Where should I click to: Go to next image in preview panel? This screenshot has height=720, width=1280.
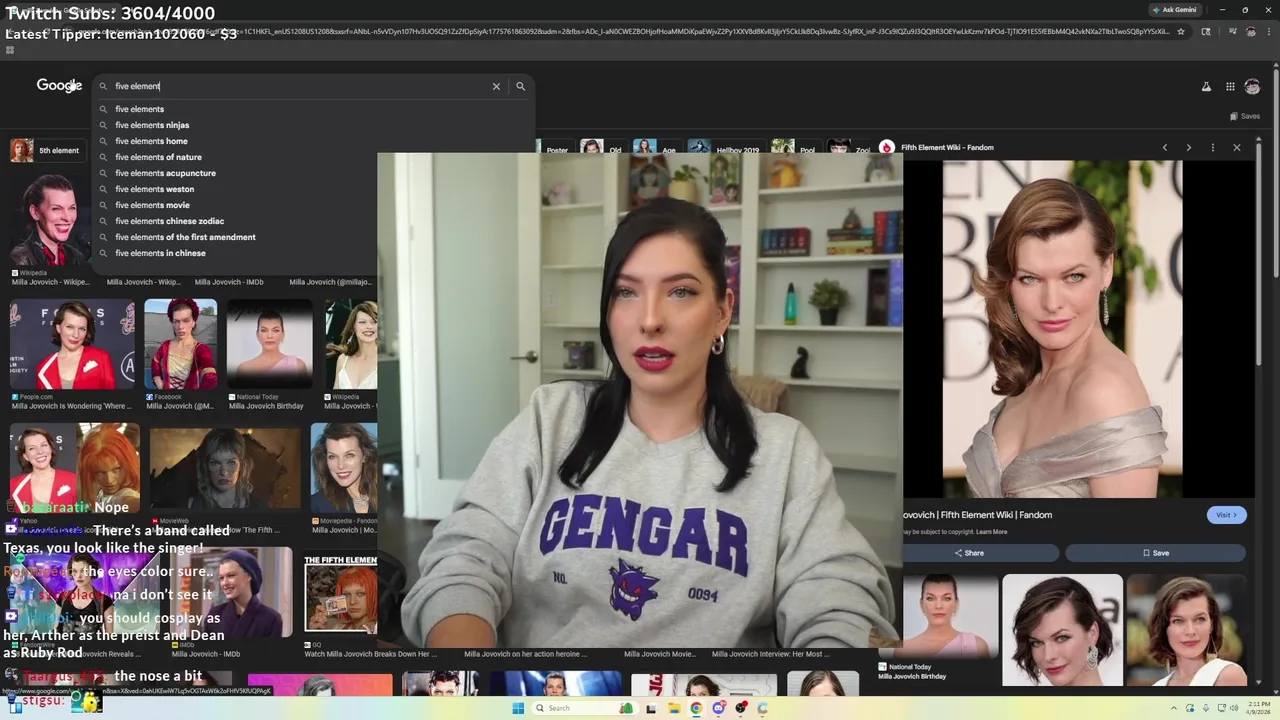coord(1188,148)
